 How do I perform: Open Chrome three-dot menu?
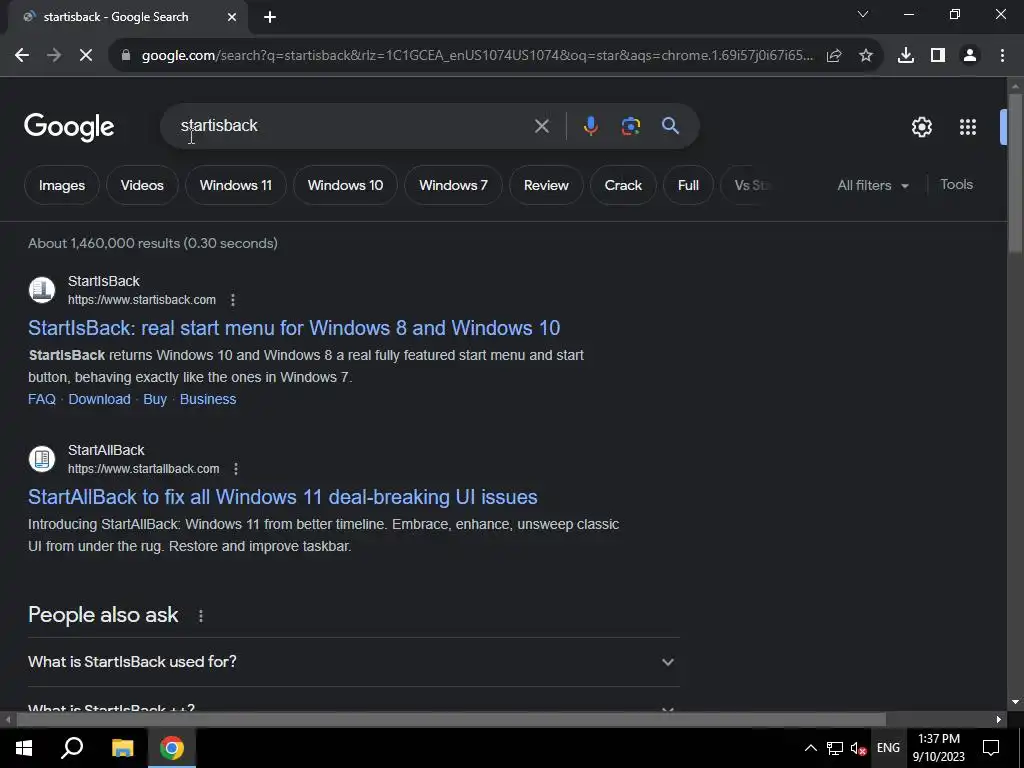click(x=1002, y=56)
